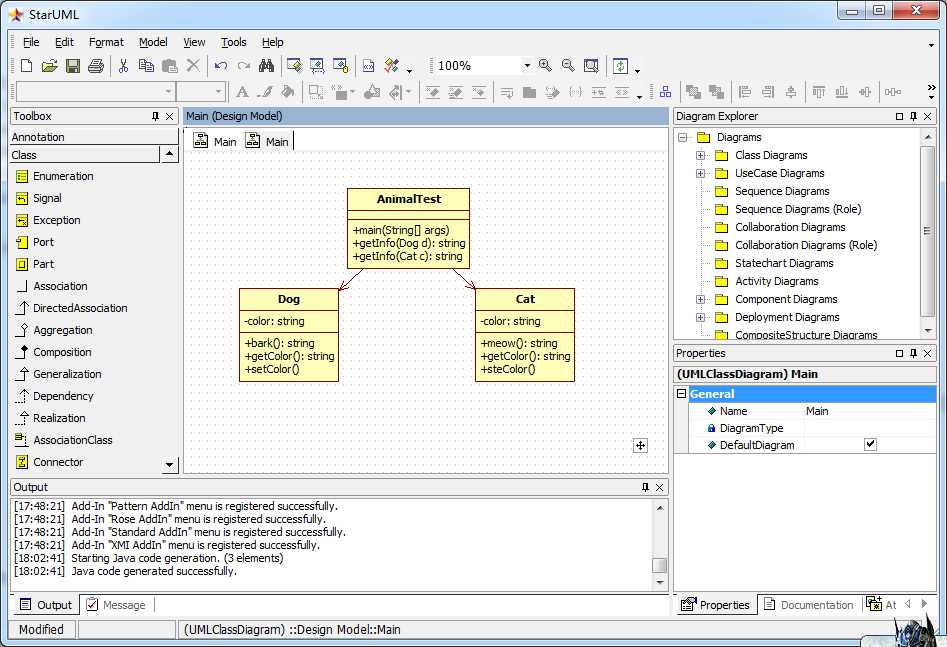Viewport: 947px width, 647px height.
Task: Click the Print icon
Action: click(x=95, y=66)
